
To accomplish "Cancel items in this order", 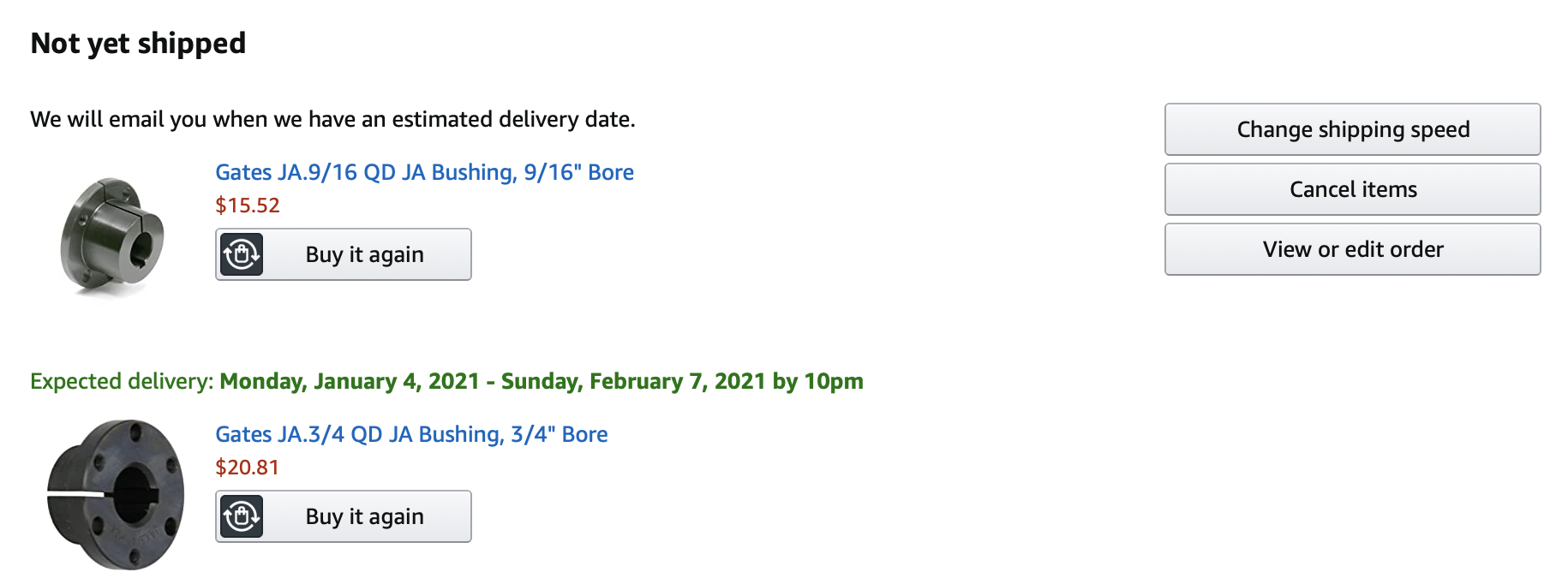I will pyautogui.click(x=1352, y=189).
